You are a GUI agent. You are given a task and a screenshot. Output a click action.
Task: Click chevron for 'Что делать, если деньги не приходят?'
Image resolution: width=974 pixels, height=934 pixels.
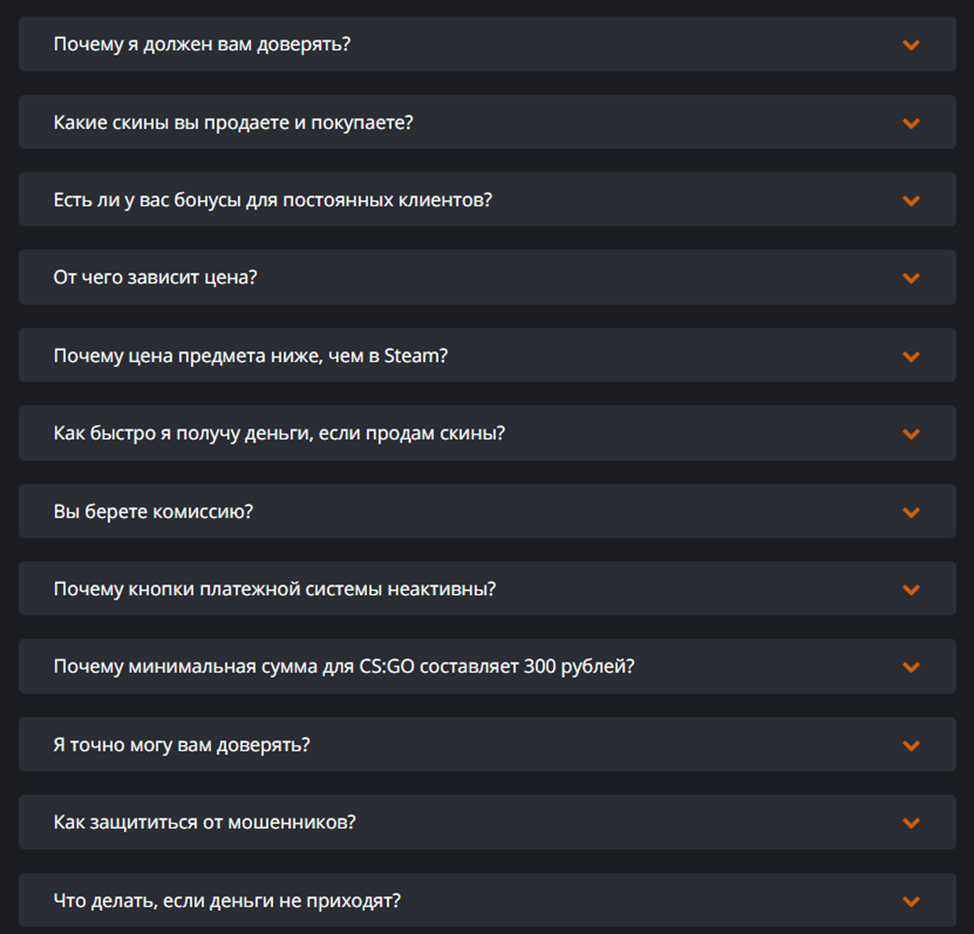click(910, 901)
